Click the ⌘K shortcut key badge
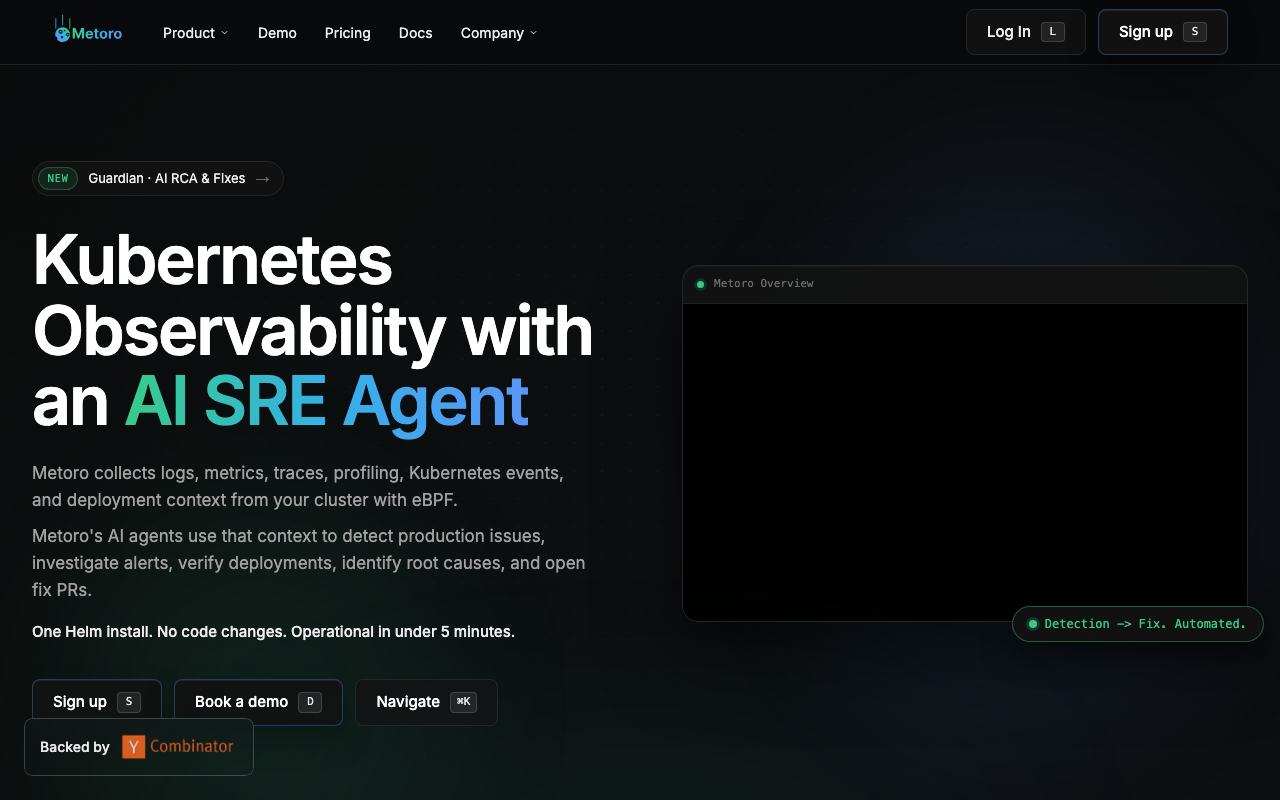The height and width of the screenshot is (800, 1280). pos(463,702)
